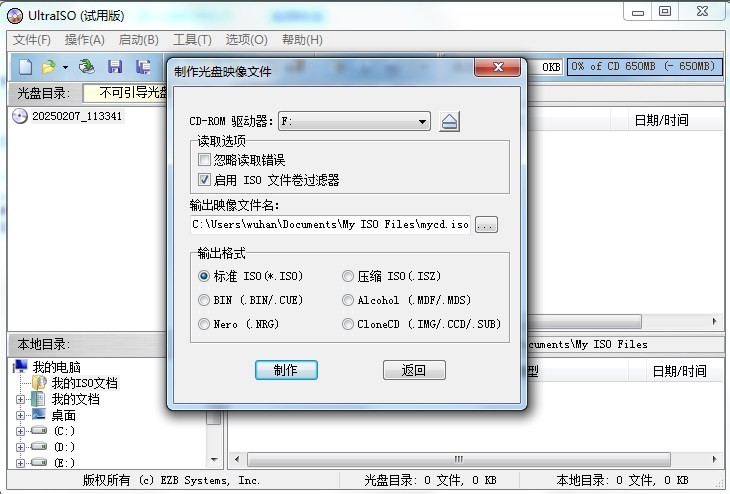Select drive (D:) in local tree
Viewport: 730px width, 494px height.
tap(64, 447)
